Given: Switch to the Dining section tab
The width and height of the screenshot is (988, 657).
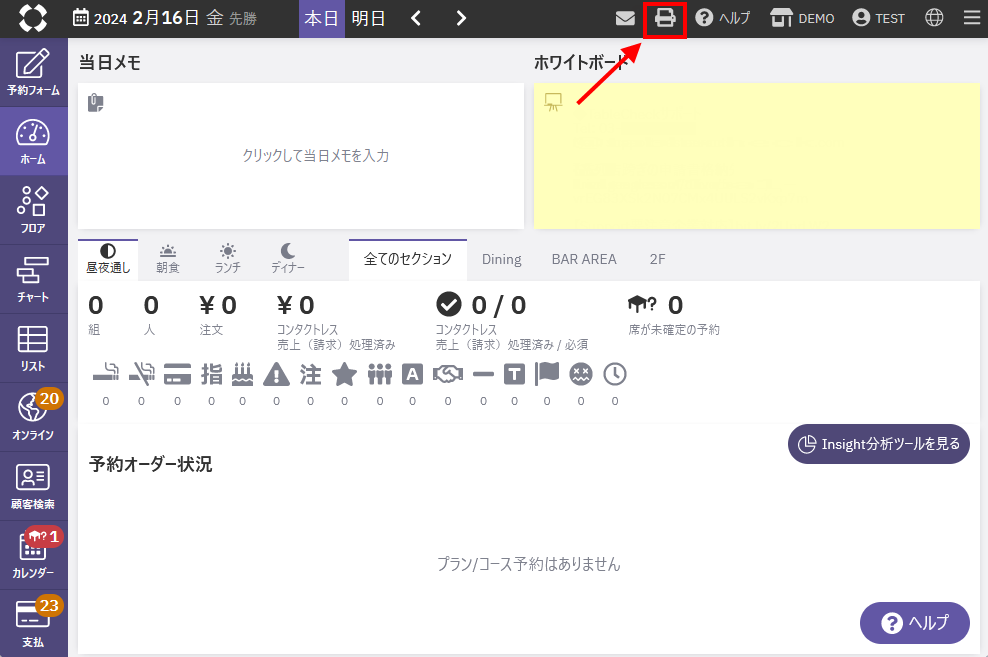Looking at the screenshot, I should click(x=502, y=259).
